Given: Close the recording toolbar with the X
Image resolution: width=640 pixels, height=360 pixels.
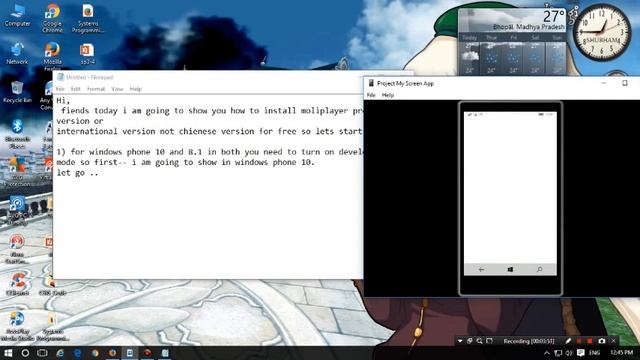Looking at the screenshot, I should coord(613,341).
